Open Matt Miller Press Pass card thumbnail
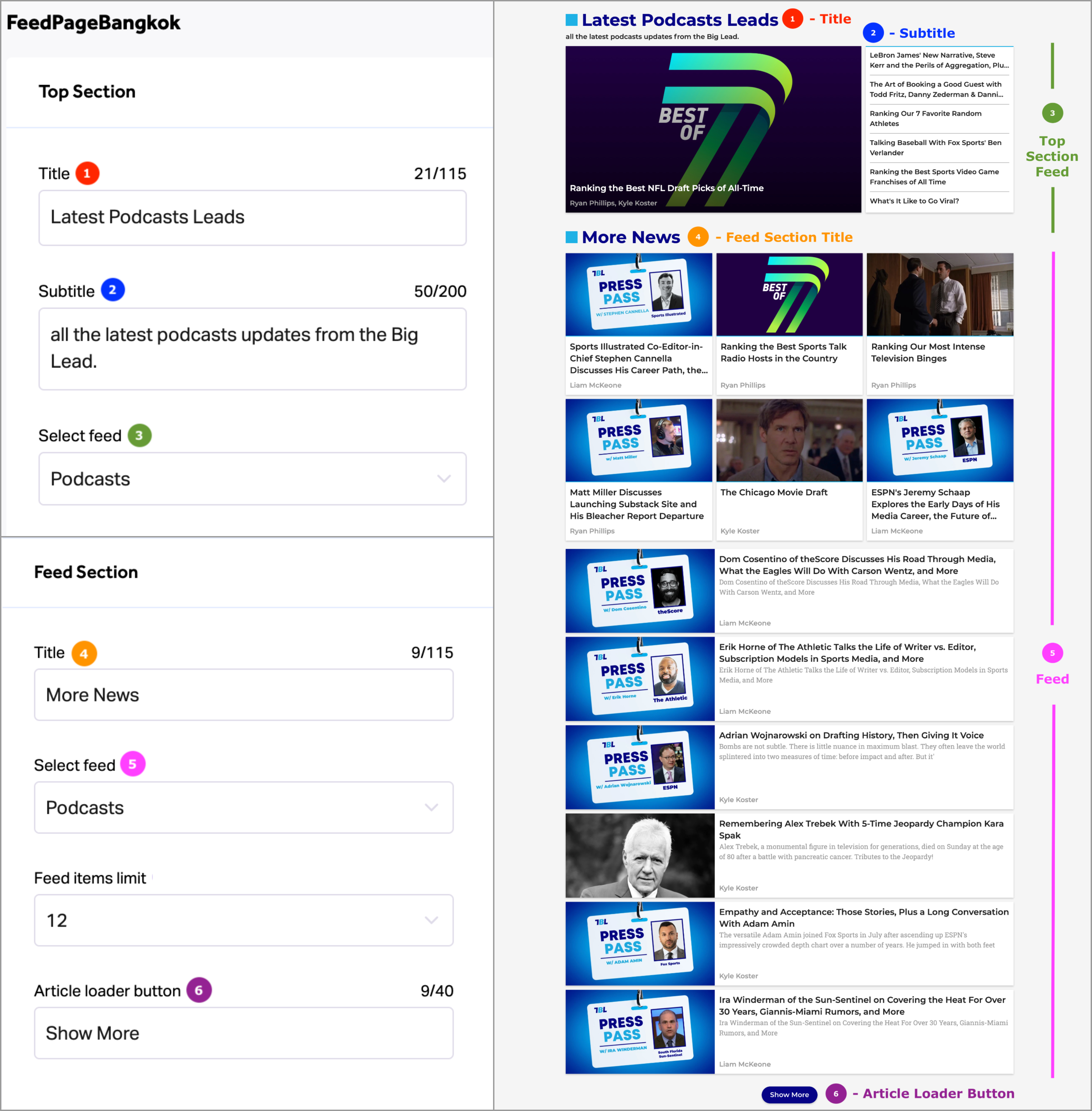 click(638, 440)
